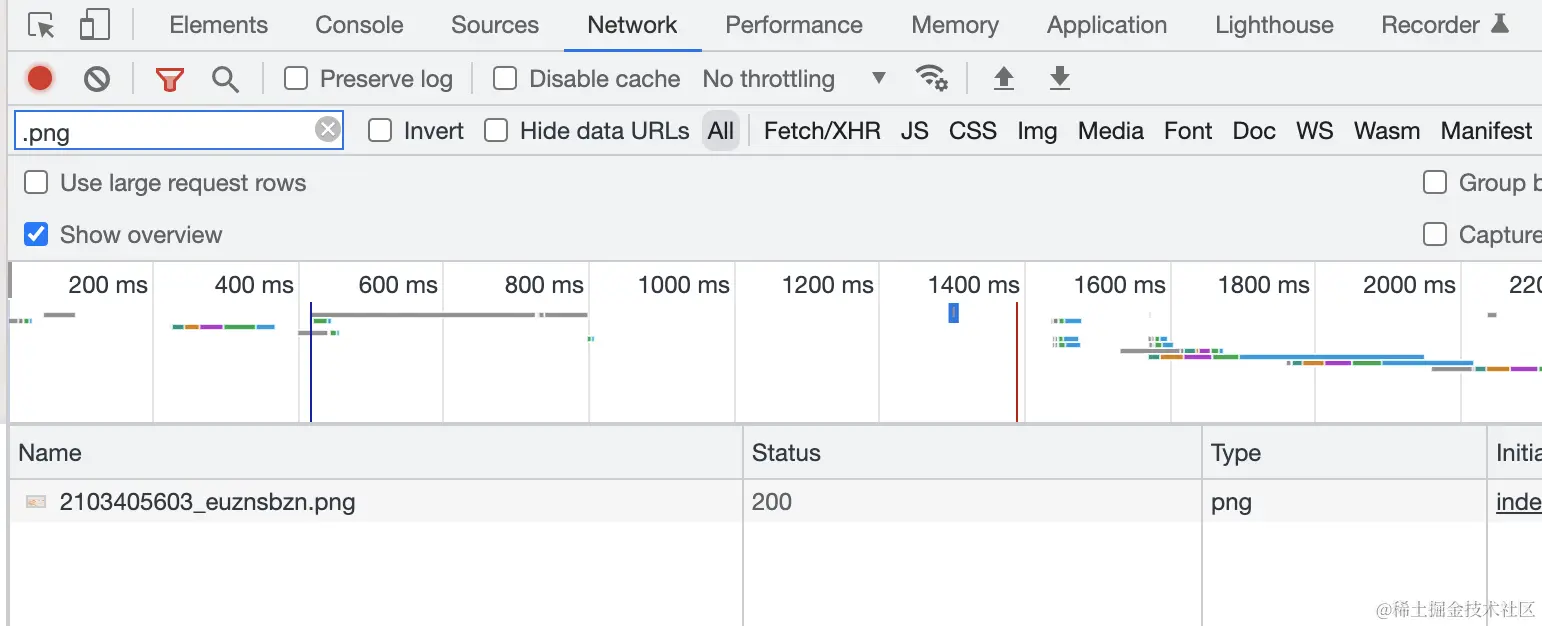This screenshot has width=1542, height=626.
Task: Open the No throttling dropdown
Action: pos(794,78)
